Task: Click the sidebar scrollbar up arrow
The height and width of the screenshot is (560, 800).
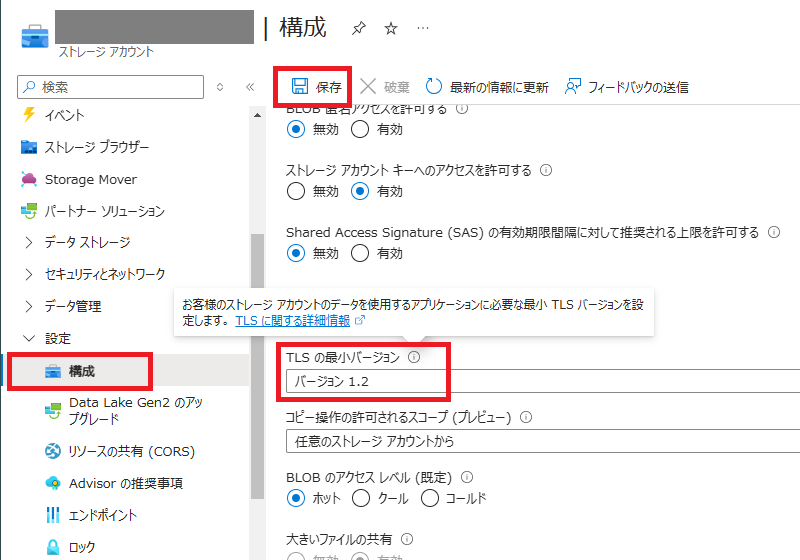Action: pyautogui.click(x=257, y=115)
